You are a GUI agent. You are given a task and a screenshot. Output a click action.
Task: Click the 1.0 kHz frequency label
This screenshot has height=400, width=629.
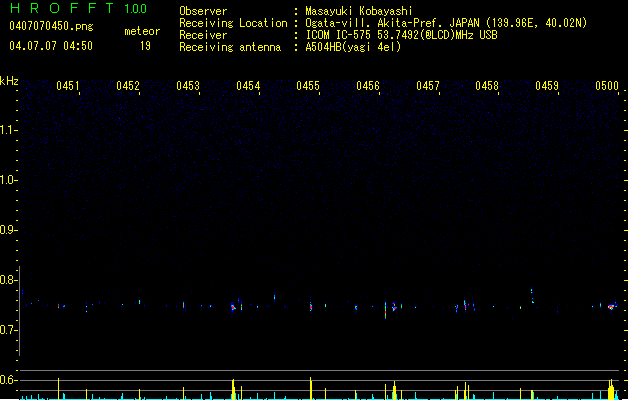coord(7,180)
